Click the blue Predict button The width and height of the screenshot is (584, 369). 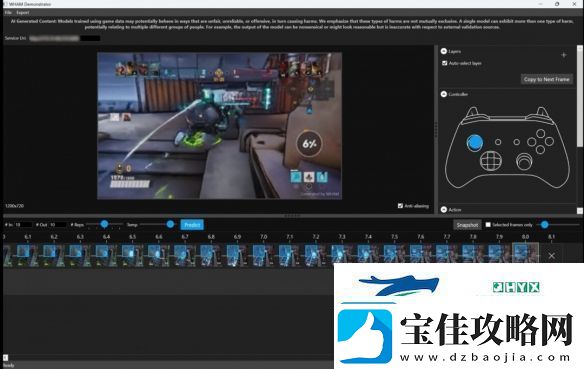point(192,225)
